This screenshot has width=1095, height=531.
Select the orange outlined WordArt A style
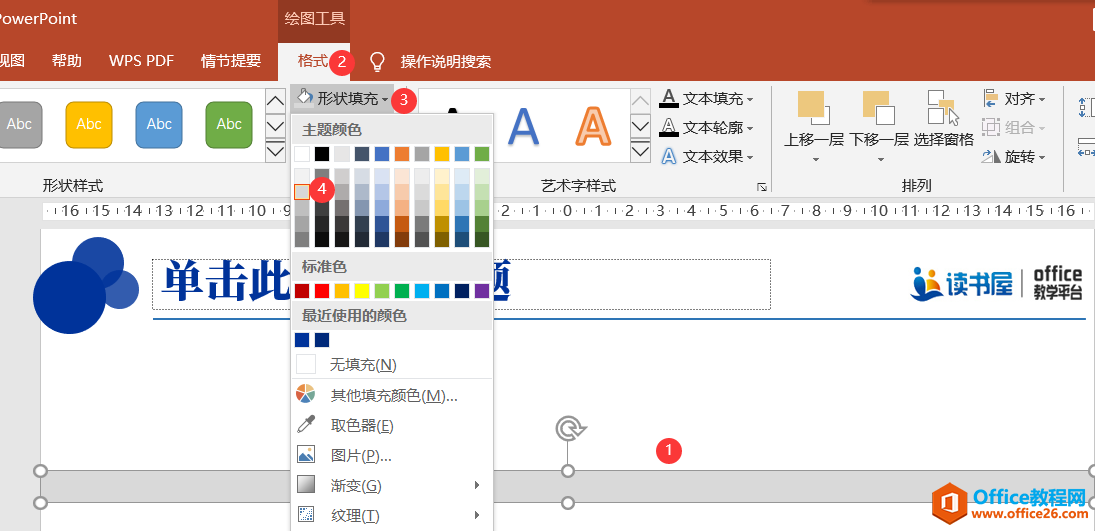[593, 125]
